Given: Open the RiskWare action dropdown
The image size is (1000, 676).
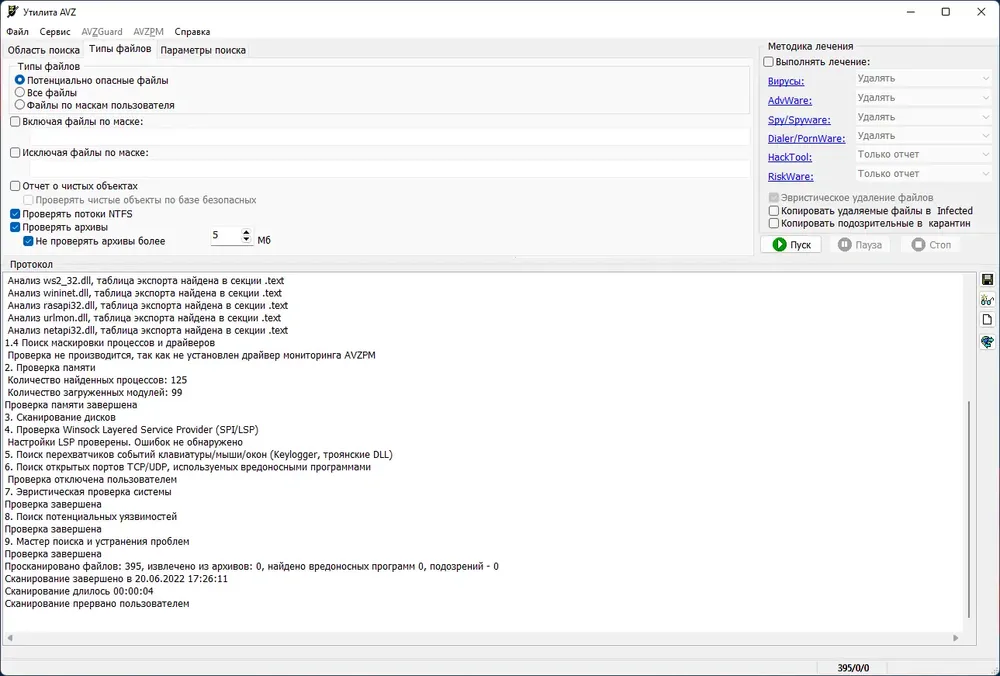Looking at the screenshot, I should (x=923, y=173).
